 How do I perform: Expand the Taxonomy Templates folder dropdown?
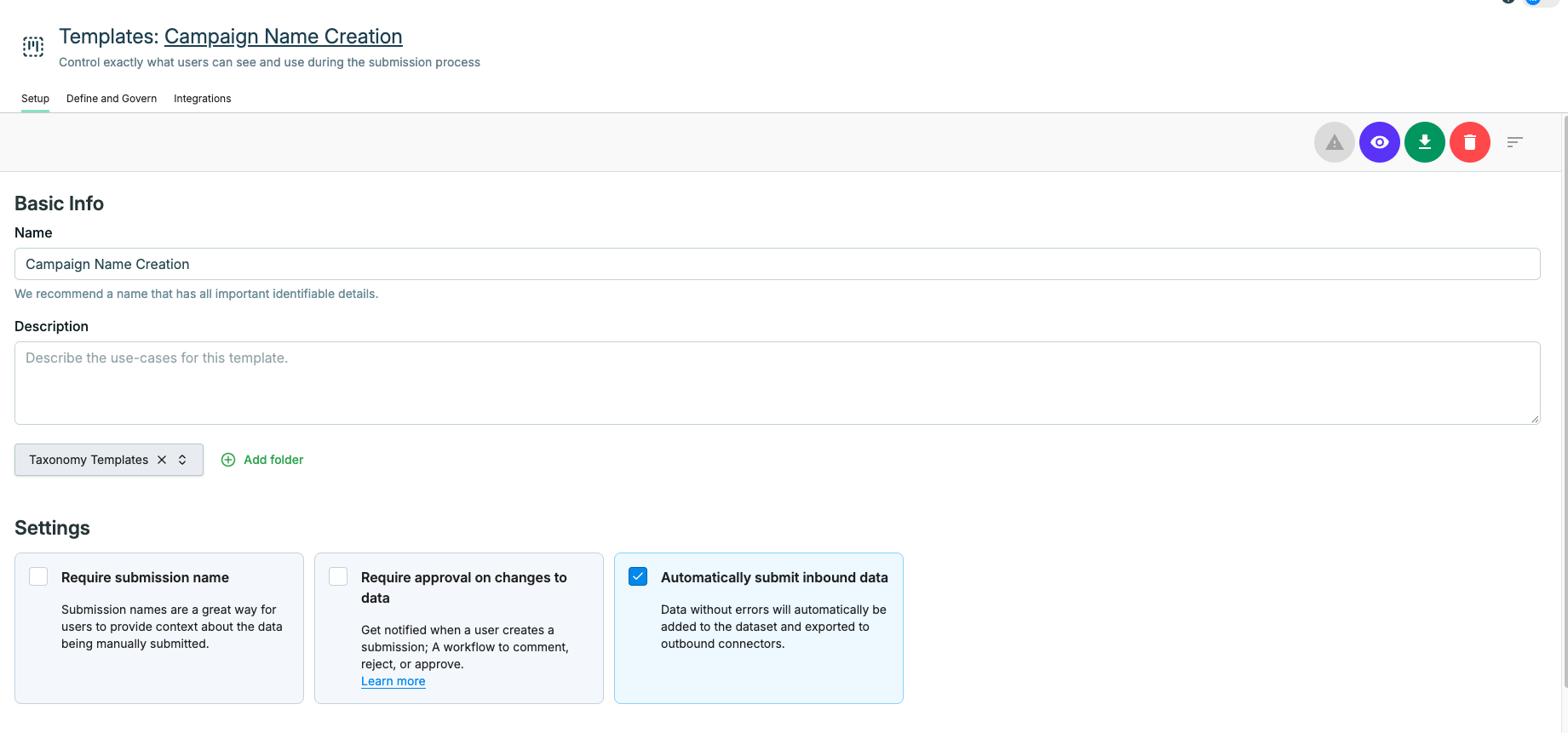(x=182, y=460)
